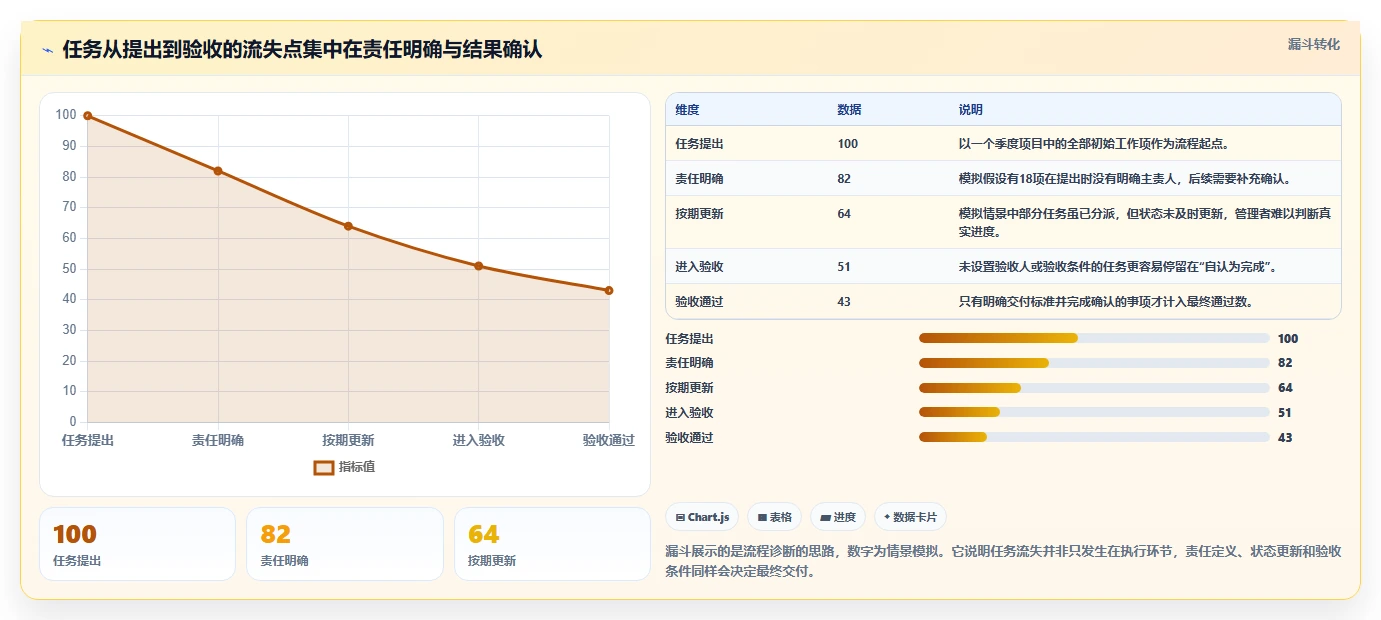
Task: Click y-axis label 50 on the chart
Action: click(69, 269)
